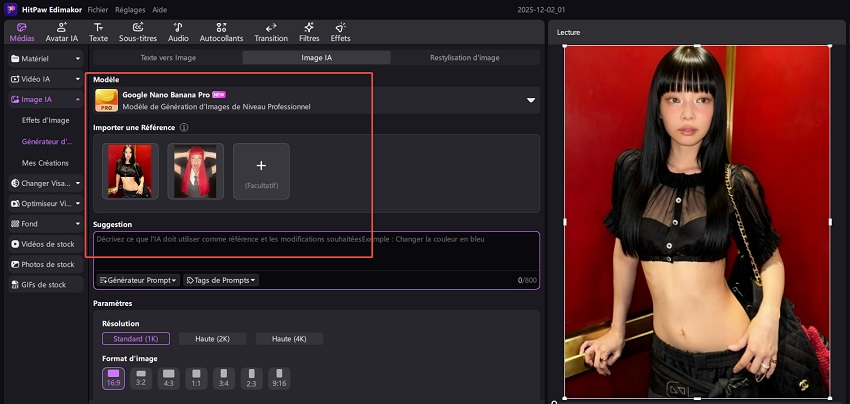Open the Médias panel icon
850x404 pixels.
coord(21,32)
